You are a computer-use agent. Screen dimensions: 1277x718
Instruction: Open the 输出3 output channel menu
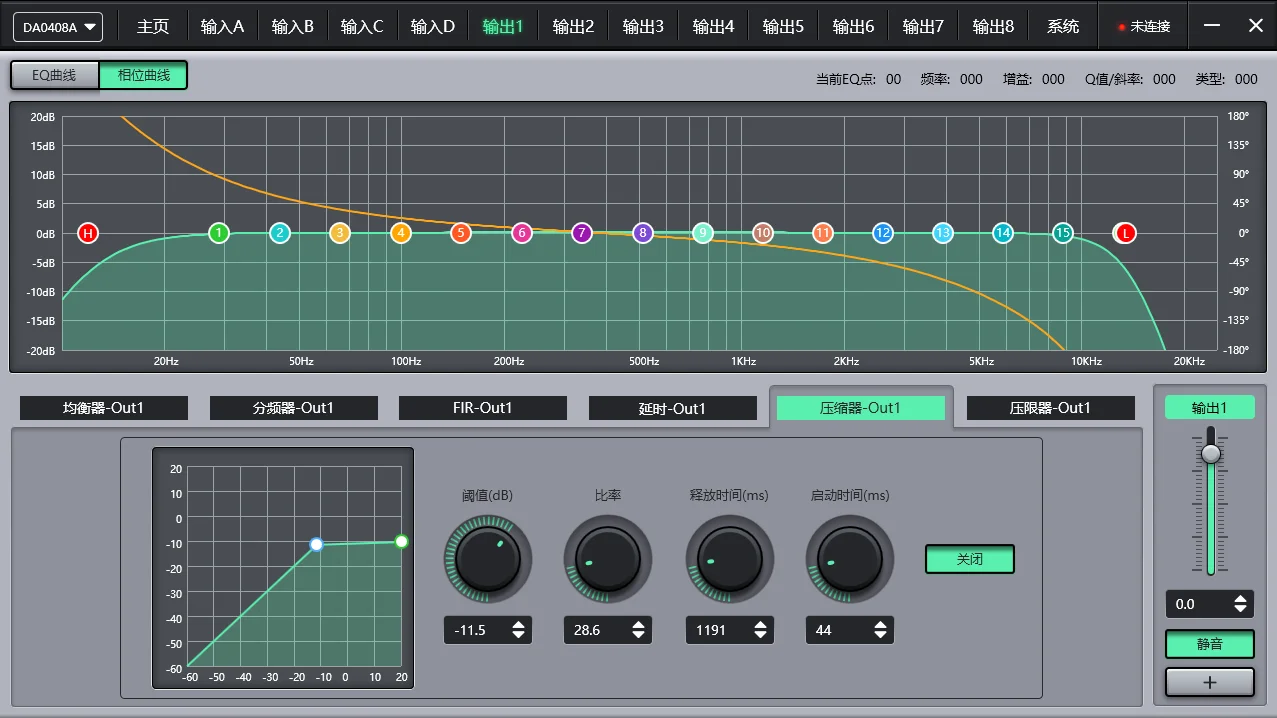coord(643,26)
